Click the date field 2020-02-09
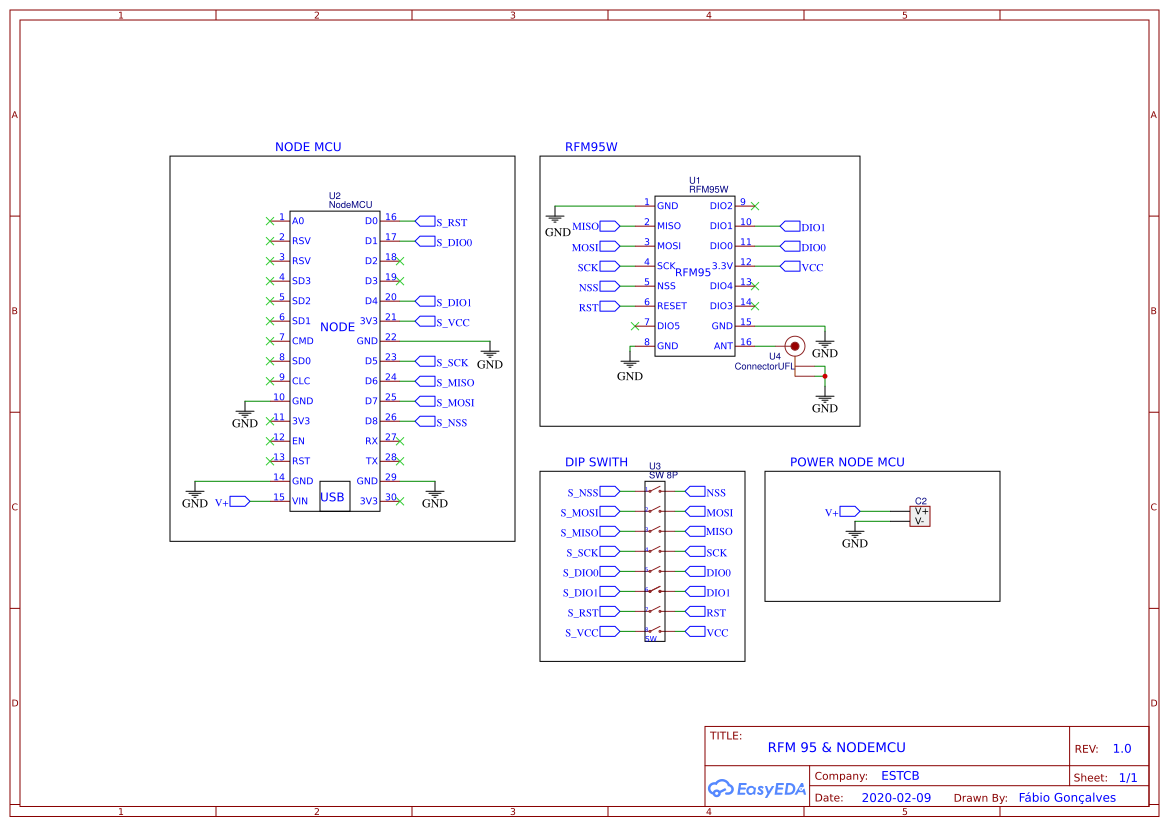 (x=896, y=798)
